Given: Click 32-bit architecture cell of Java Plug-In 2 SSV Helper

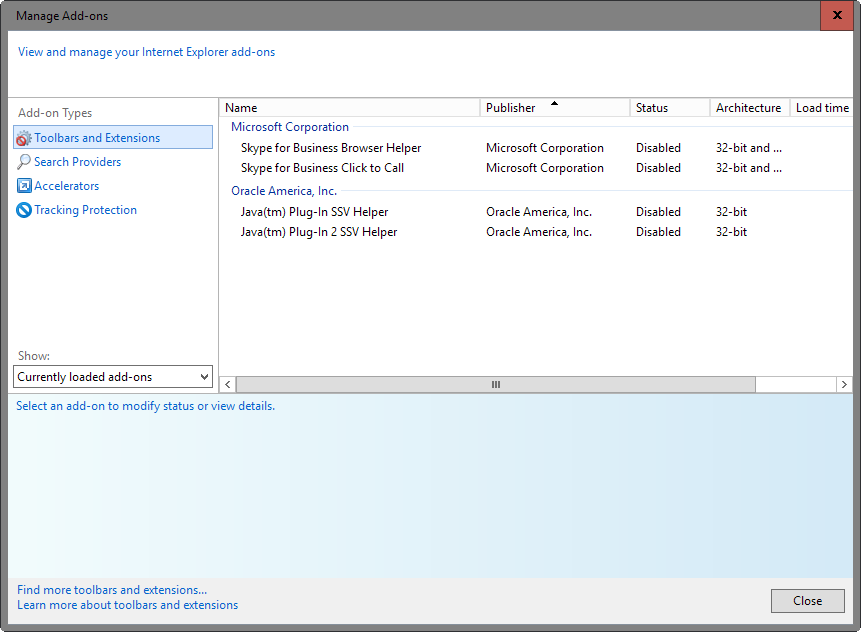Looking at the screenshot, I should (731, 232).
